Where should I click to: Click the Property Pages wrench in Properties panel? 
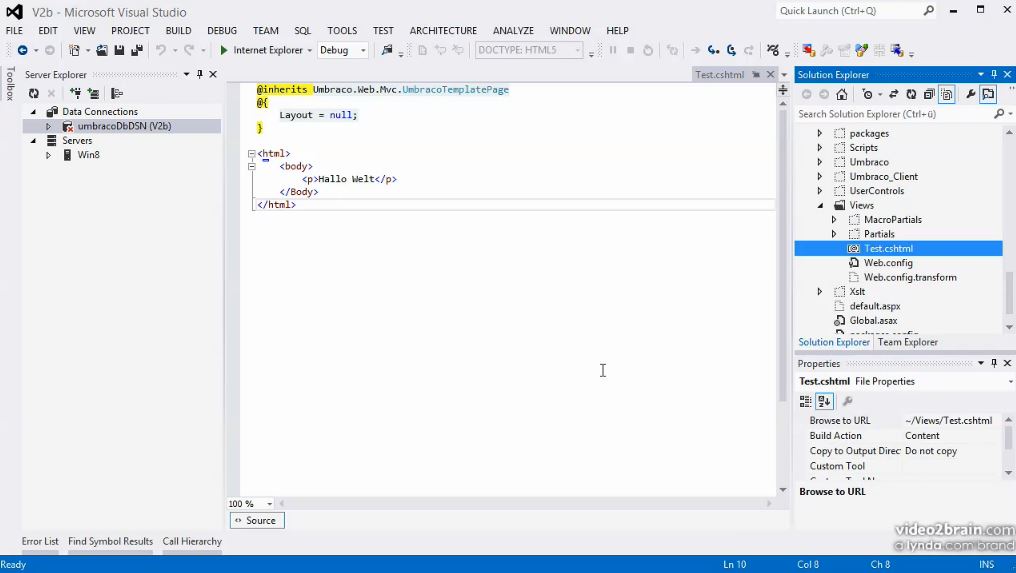tap(848, 401)
